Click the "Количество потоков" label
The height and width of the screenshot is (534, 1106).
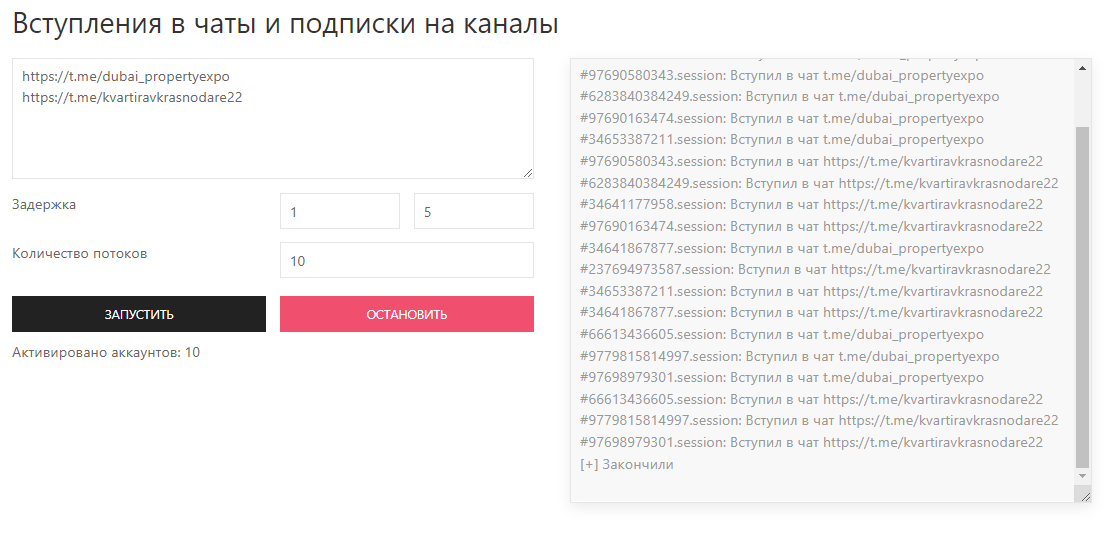click(80, 253)
